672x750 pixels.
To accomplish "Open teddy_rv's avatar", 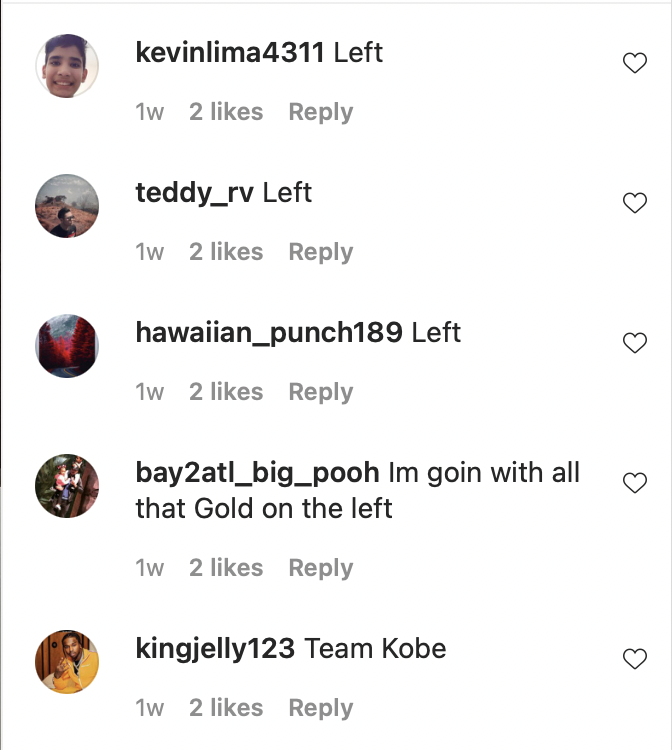I will click(x=67, y=206).
